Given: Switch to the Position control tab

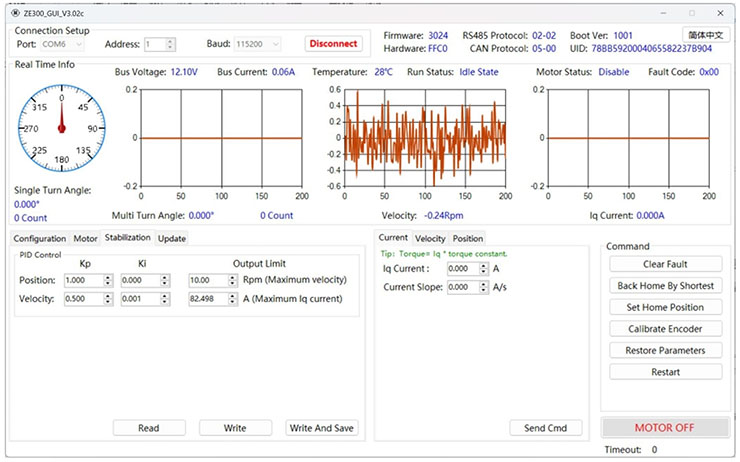Looking at the screenshot, I should point(468,239).
